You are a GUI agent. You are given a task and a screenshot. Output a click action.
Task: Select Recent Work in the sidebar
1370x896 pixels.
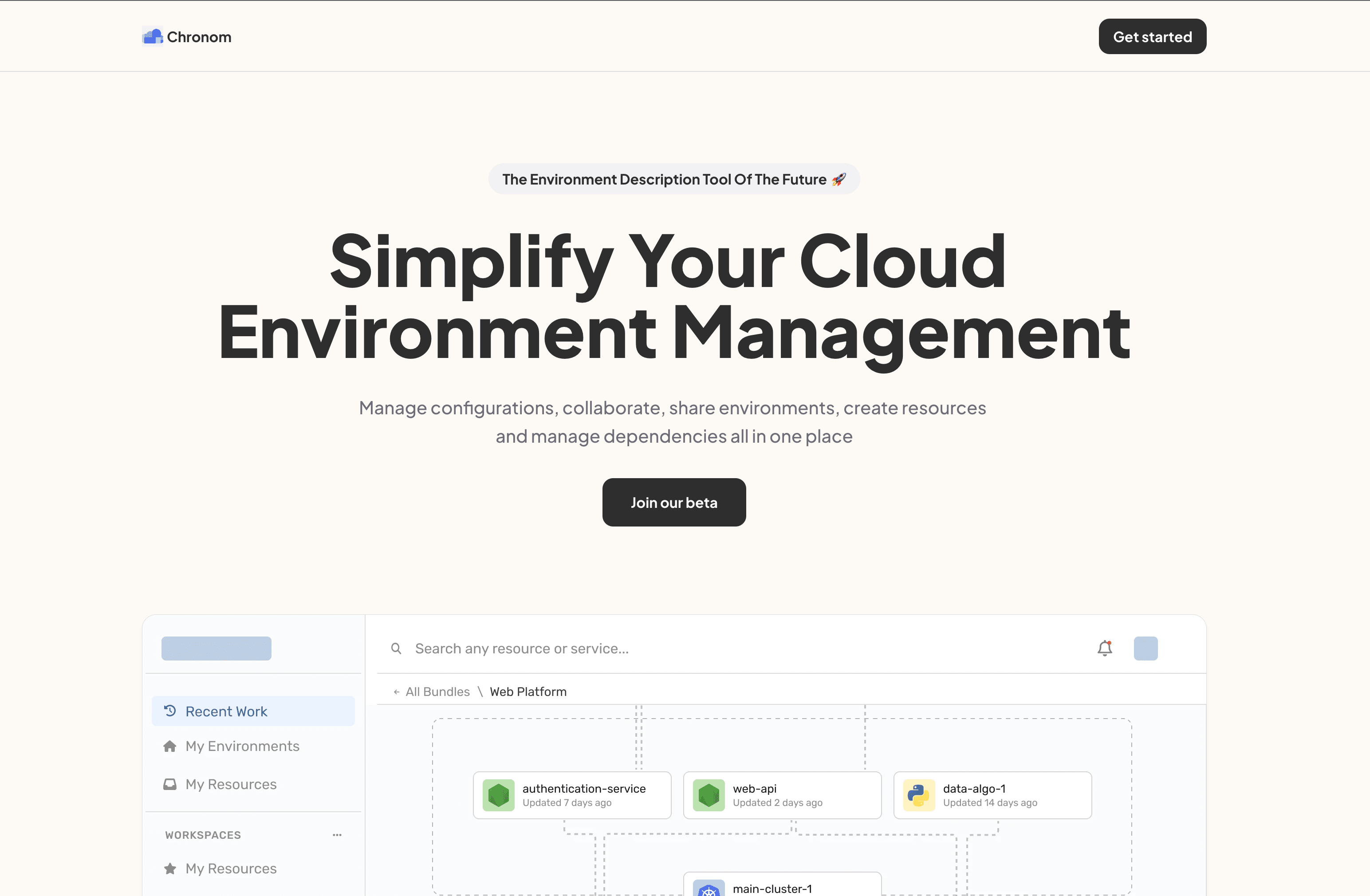[226, 711]
